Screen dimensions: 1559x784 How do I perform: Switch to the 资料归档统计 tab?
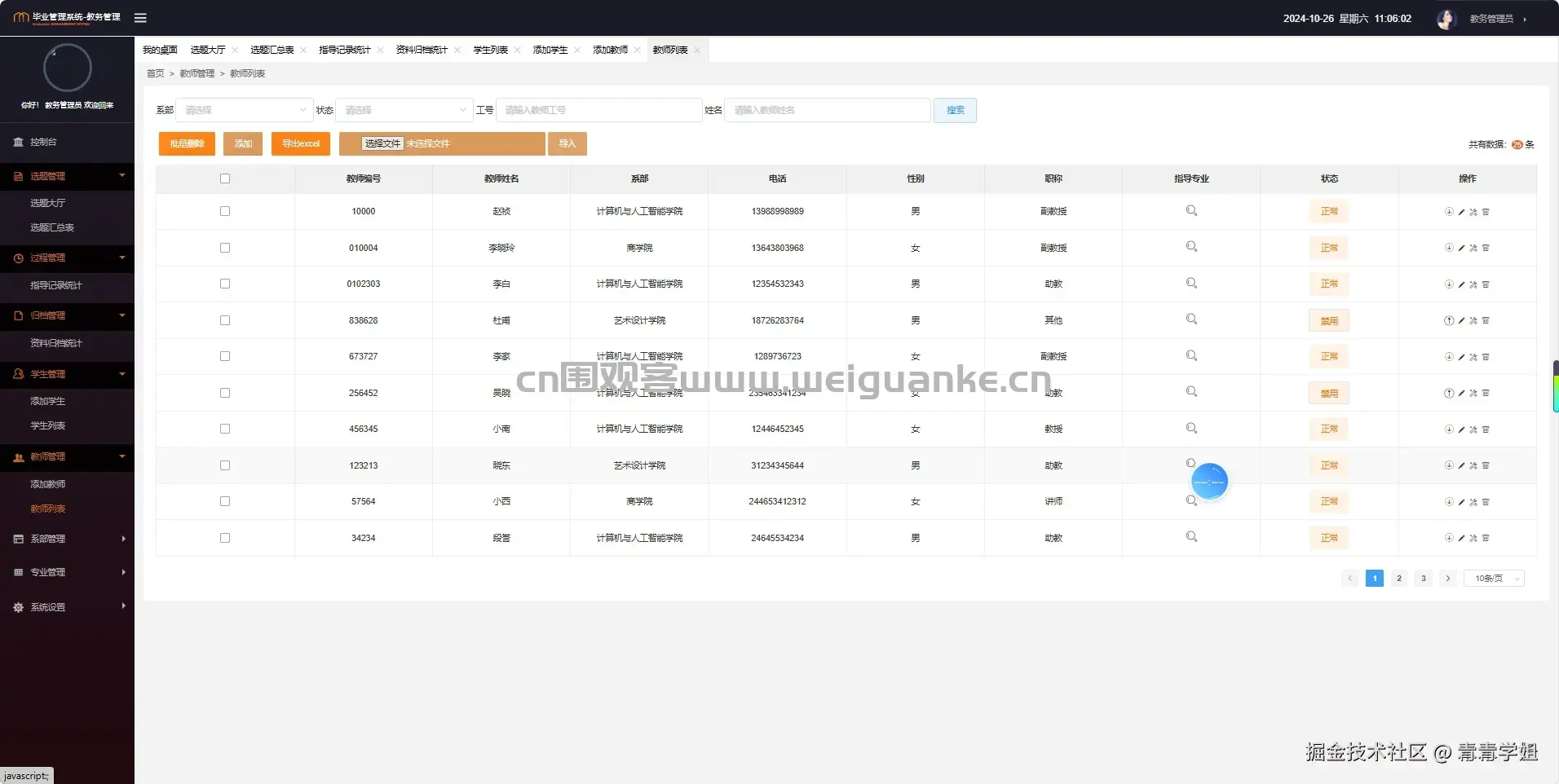pyautogui.click(x=422, y=51)
